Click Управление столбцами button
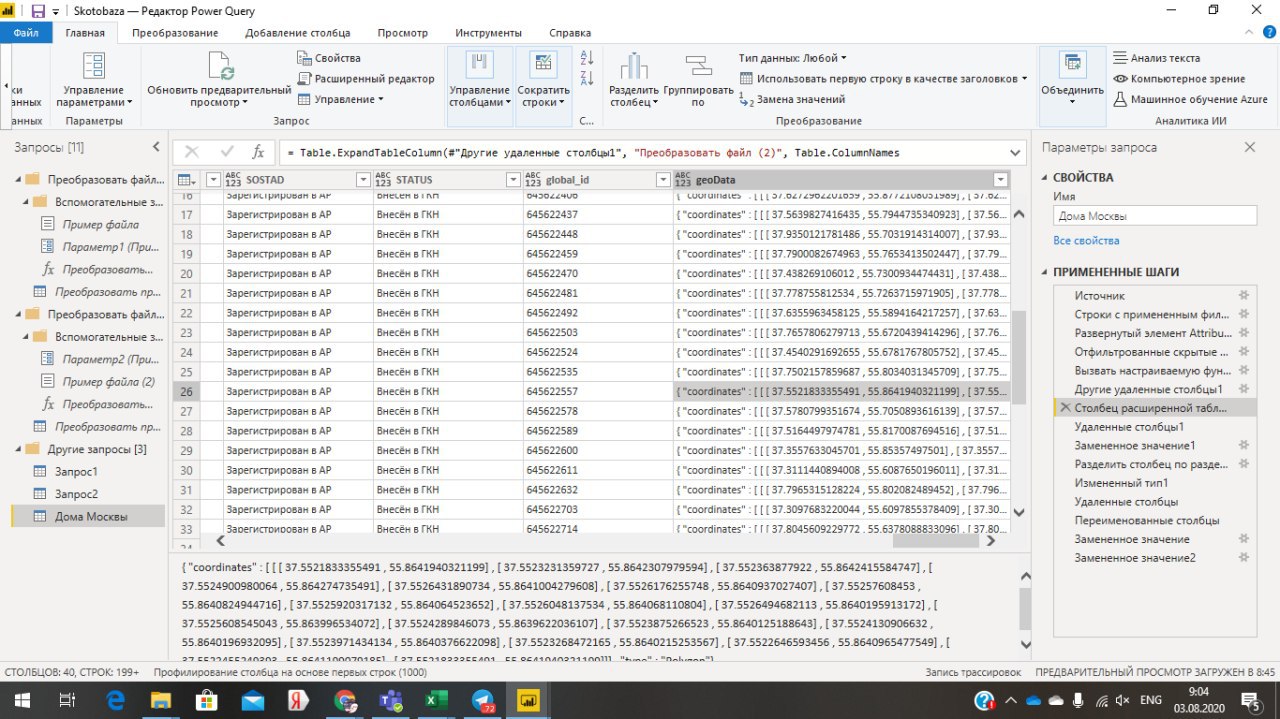 coord(479,81)
